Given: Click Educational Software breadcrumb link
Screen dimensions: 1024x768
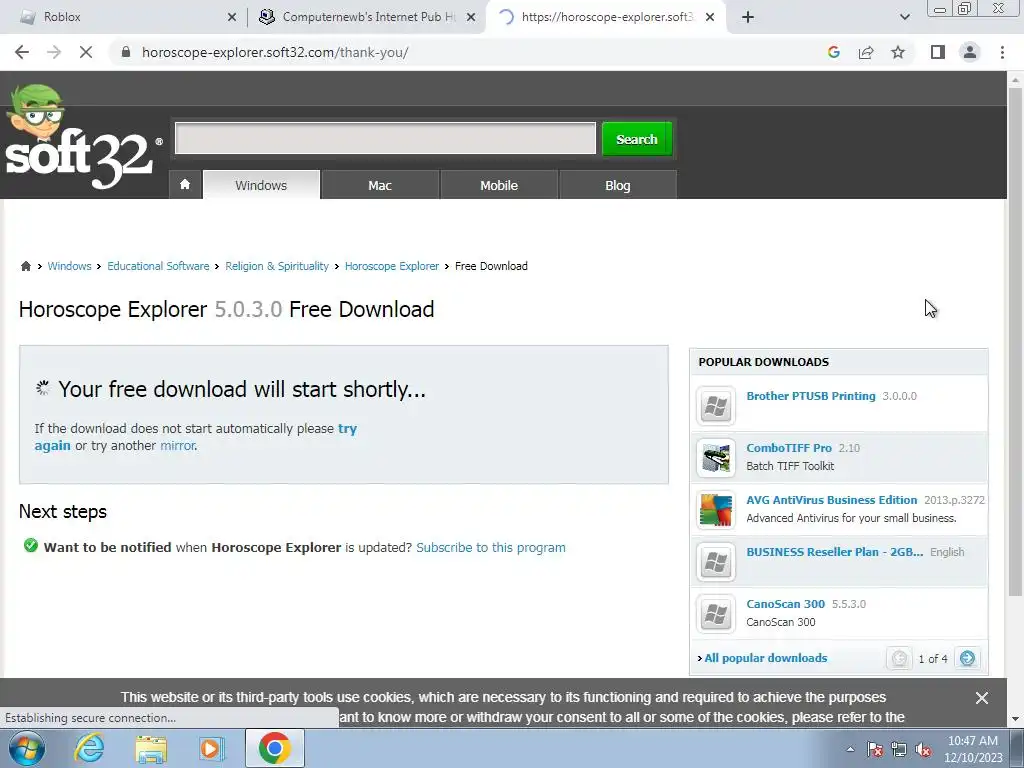Looking at the screenshot, I should 158,266.
